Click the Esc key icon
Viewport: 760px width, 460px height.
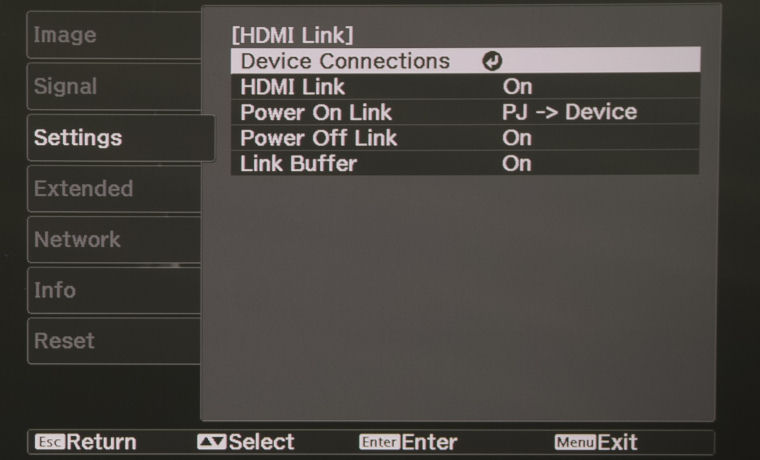pyautogui.click(x=49, y=442)
